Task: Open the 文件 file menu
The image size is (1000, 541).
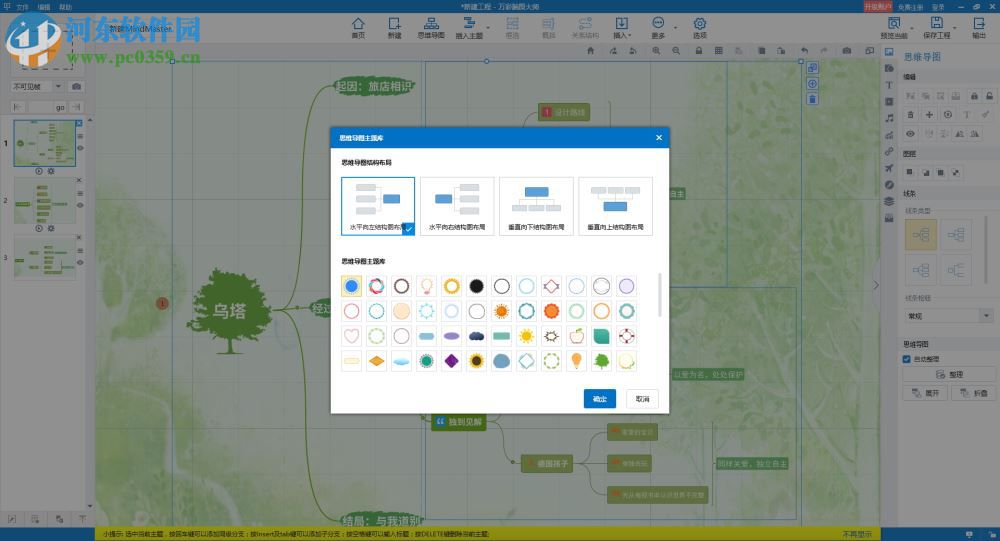Action: 22,7
